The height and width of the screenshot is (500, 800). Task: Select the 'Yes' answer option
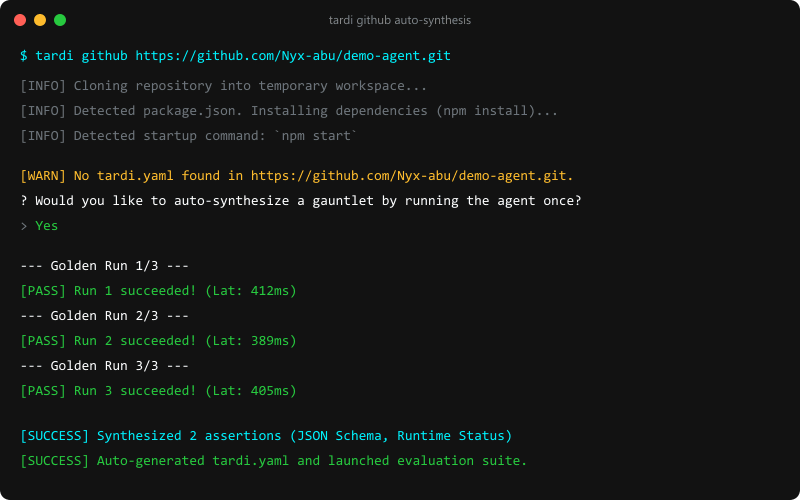[x=46, y=226]
